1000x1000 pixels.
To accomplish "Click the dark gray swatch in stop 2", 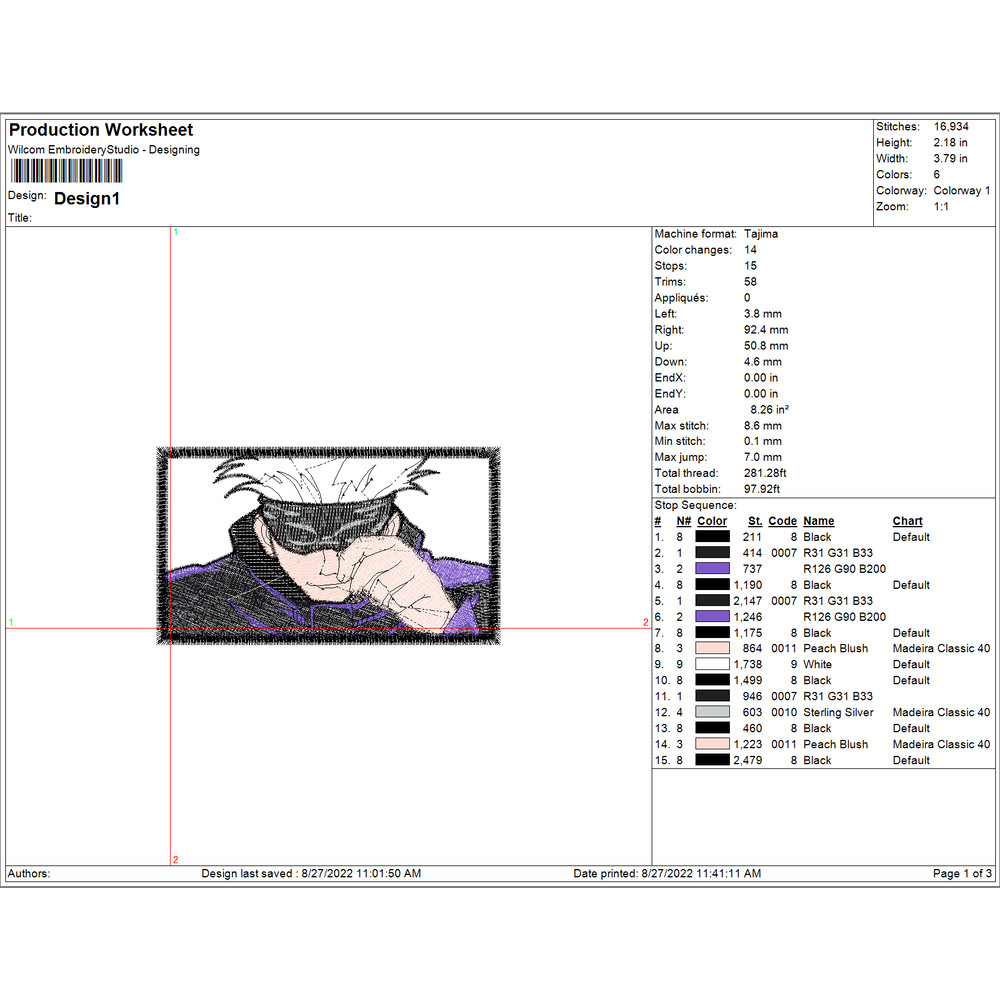I will coord(713,553).
